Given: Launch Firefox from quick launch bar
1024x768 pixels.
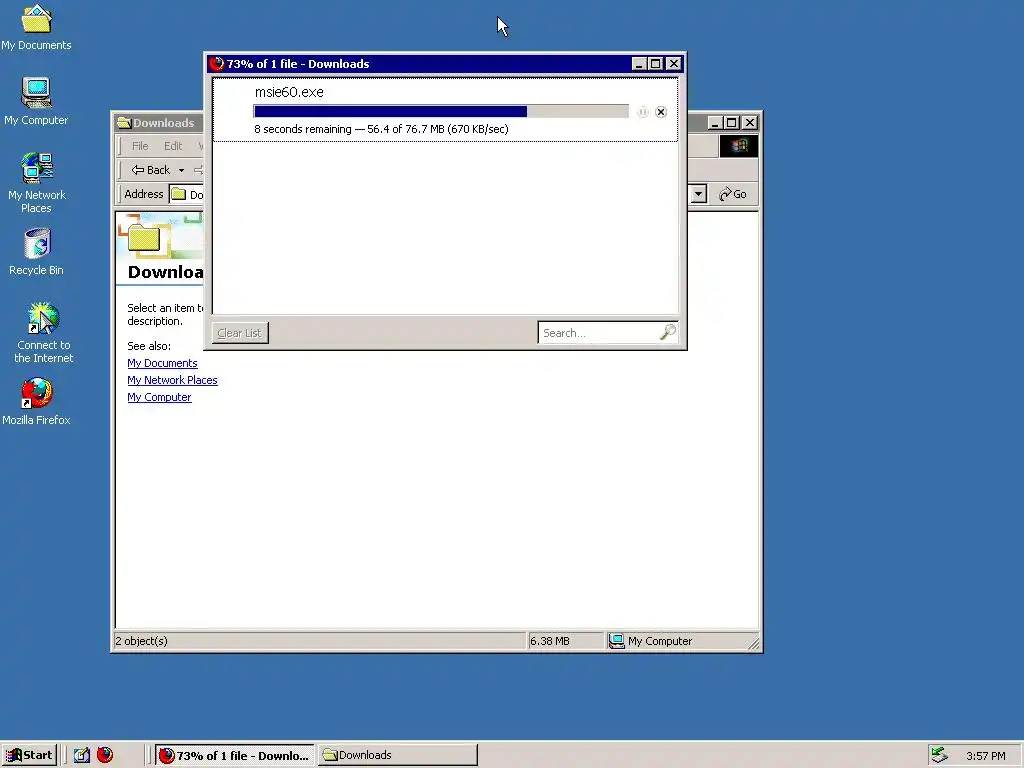Looking at the screenshot, I should (x=105, y=755).
